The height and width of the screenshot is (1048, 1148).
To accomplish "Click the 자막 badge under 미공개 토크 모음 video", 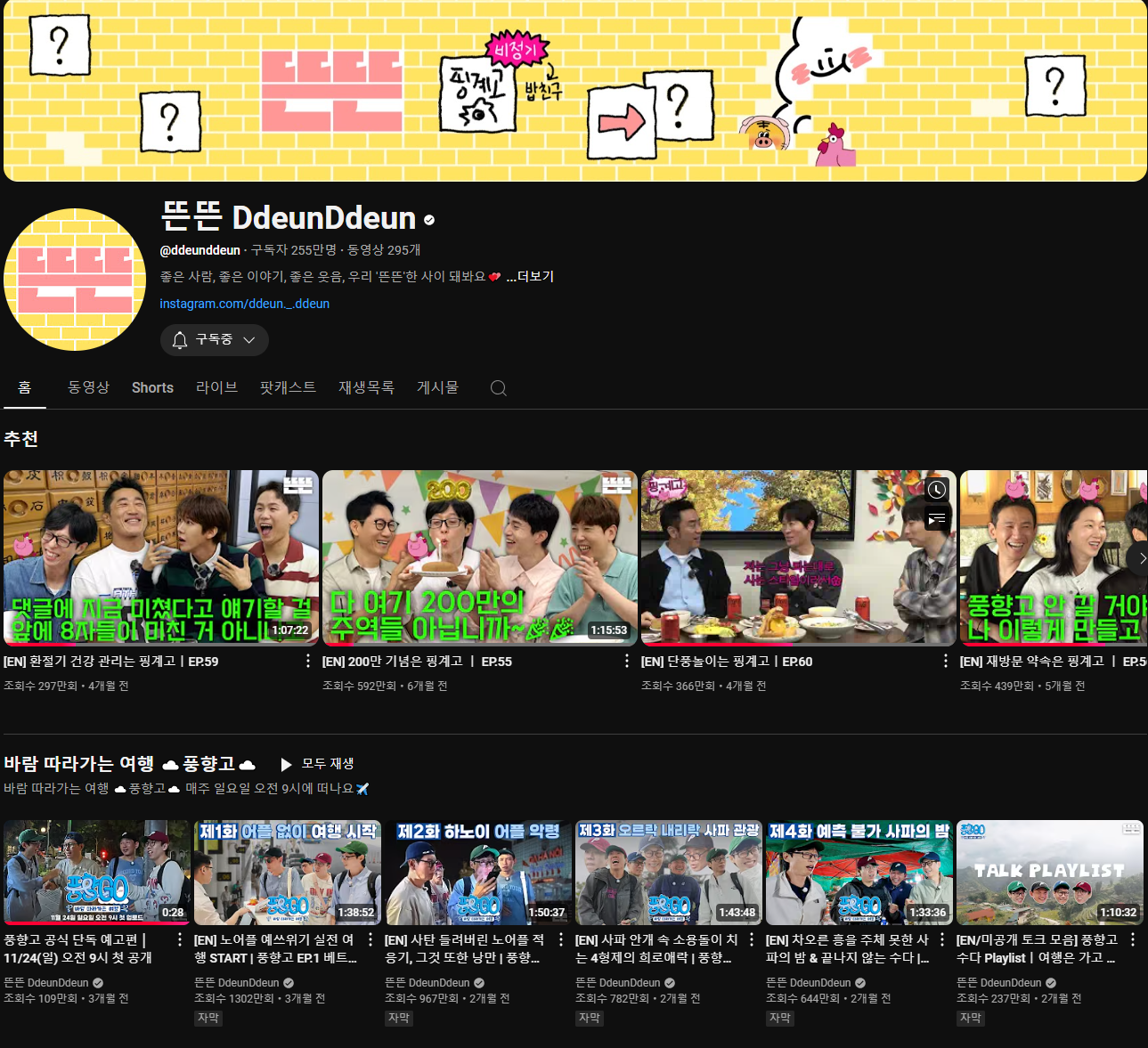I will [x=971, y=1018].
